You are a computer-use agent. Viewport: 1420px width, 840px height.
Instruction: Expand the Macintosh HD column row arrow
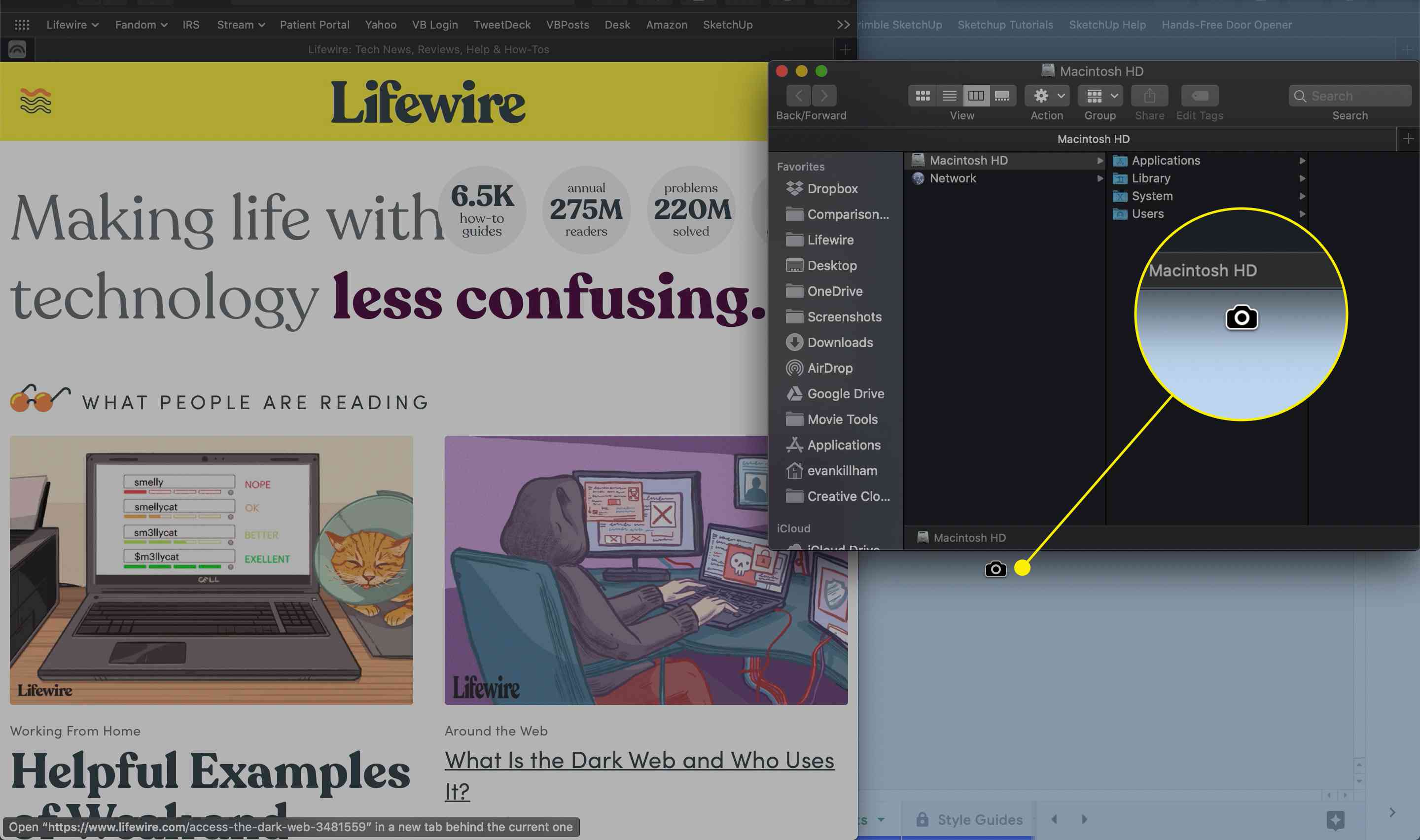1100,161
